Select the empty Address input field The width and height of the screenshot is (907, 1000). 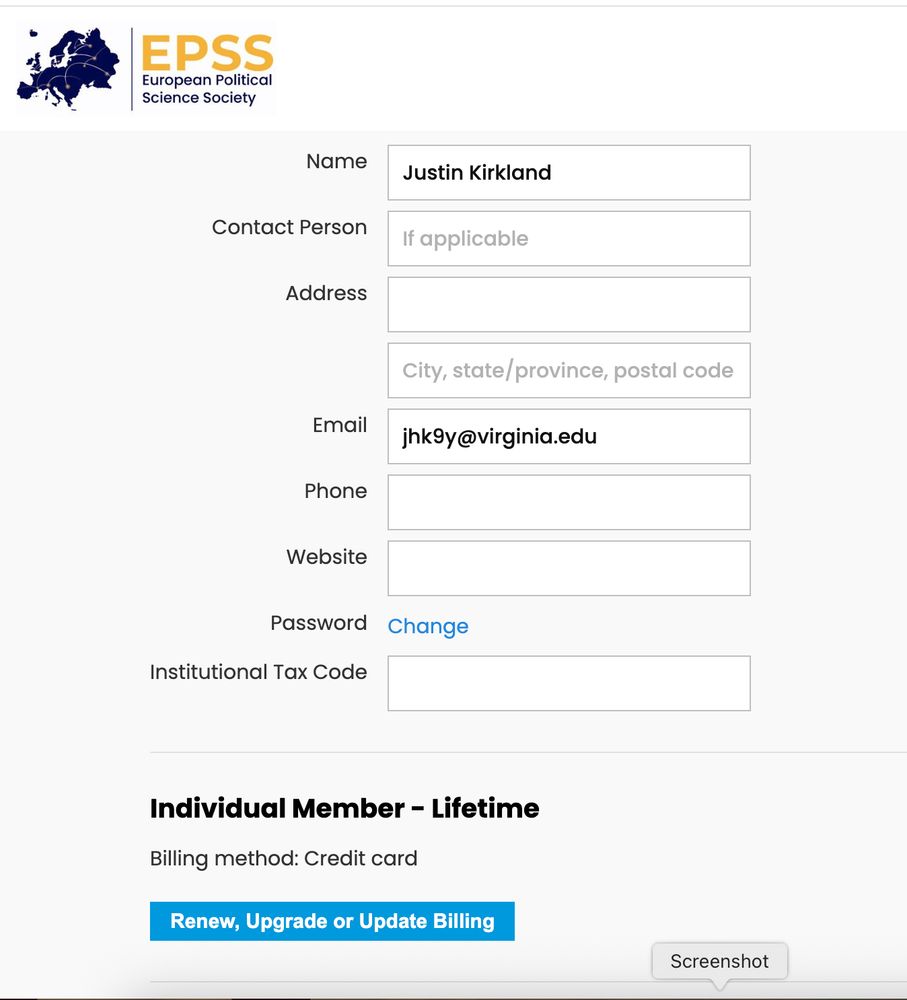coord(569,304)
